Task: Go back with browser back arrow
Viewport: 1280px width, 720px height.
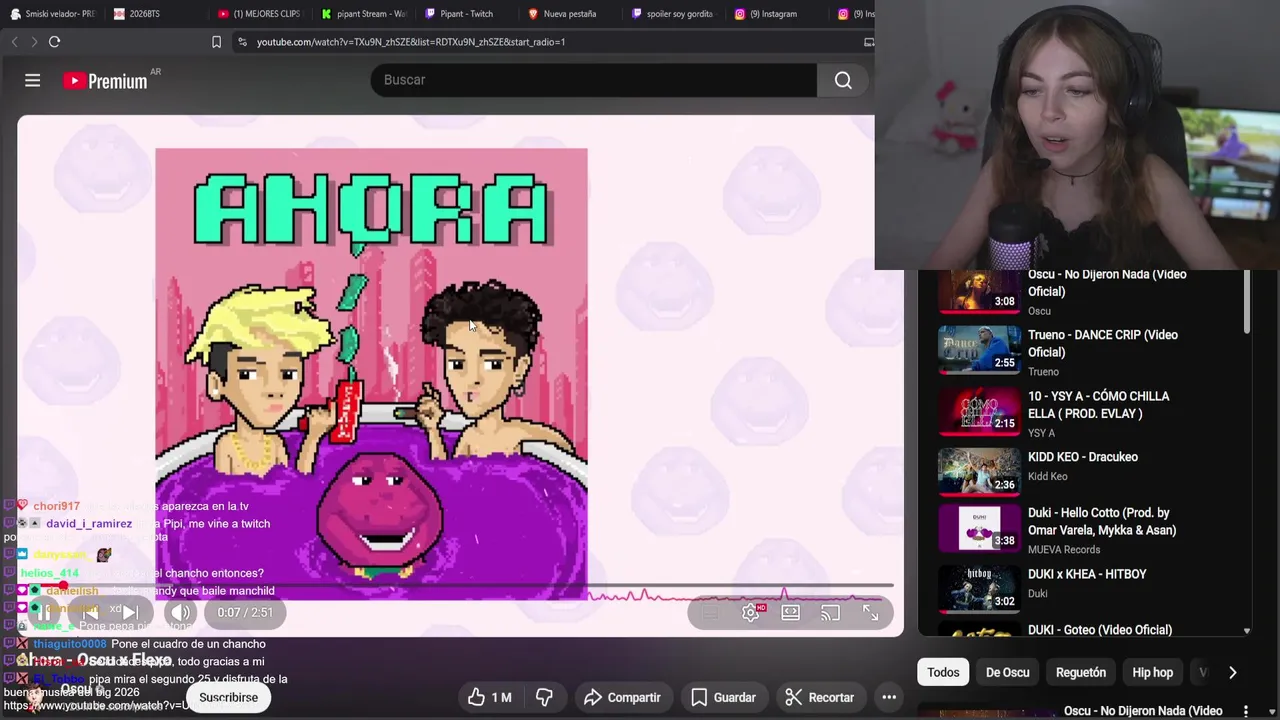Action: point(14,42)
